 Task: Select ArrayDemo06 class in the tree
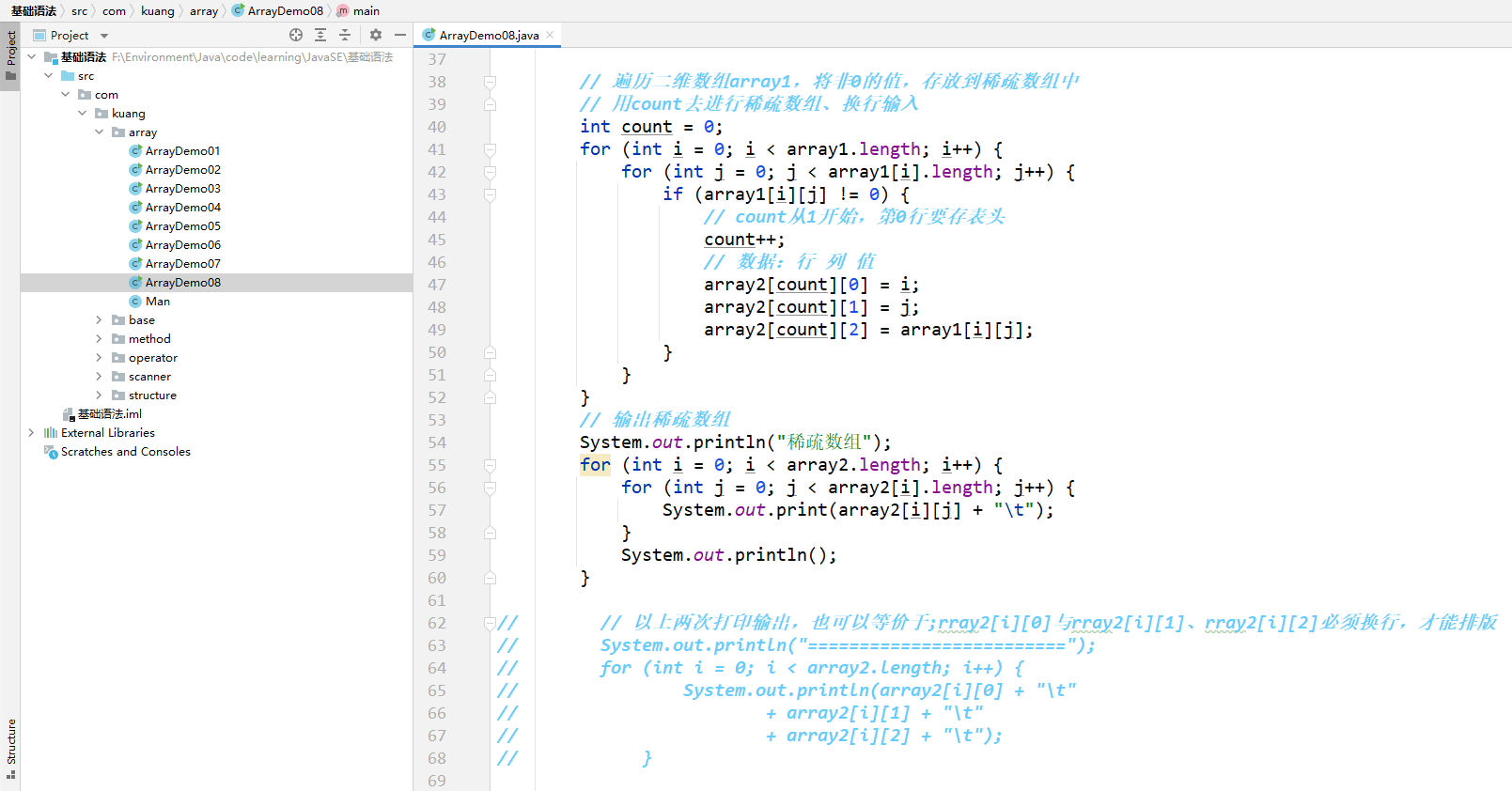182,245
